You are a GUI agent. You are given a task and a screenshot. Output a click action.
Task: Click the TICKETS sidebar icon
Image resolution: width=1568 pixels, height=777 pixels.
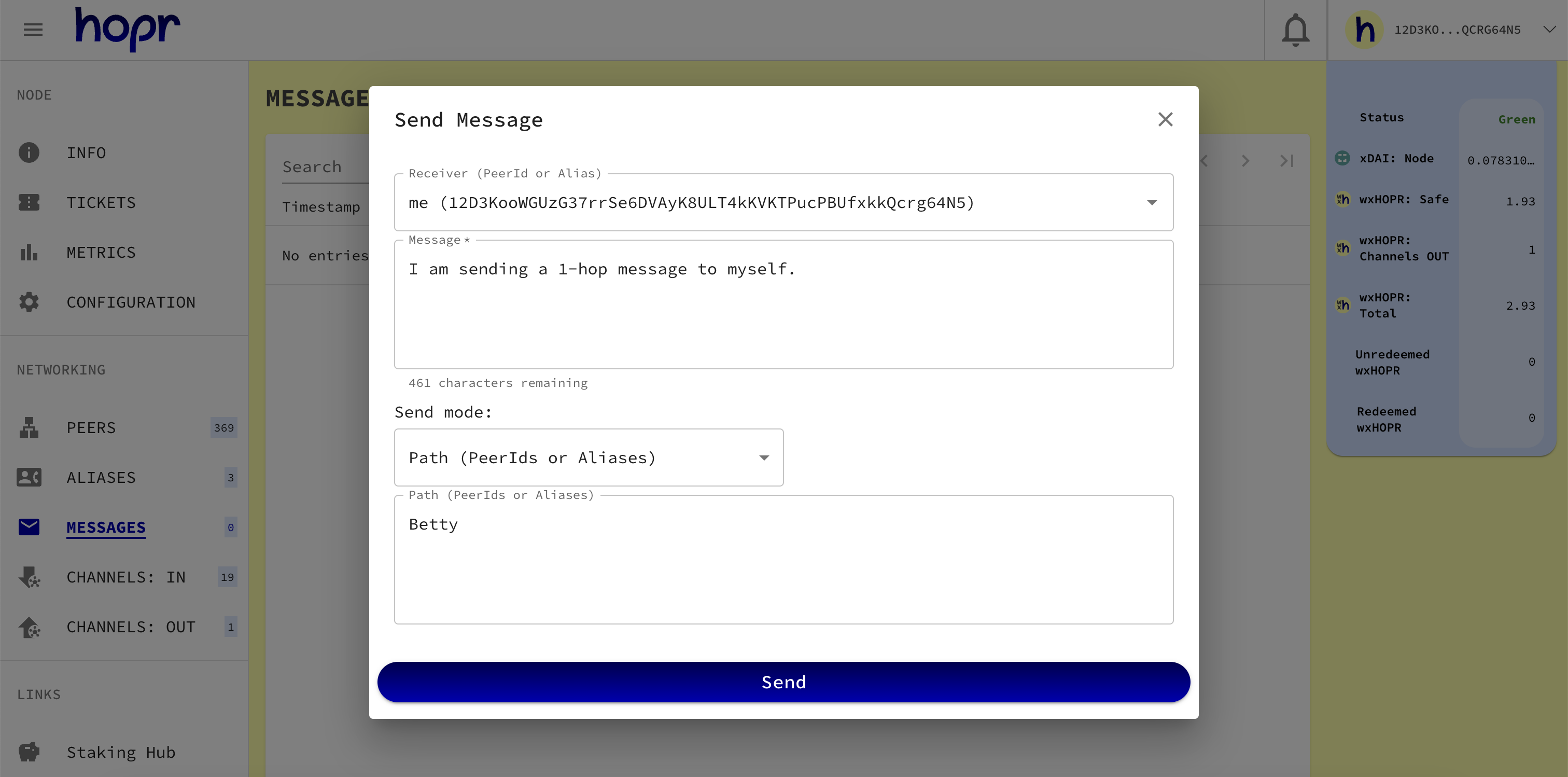pyautogui.click(x=29, y=202)
